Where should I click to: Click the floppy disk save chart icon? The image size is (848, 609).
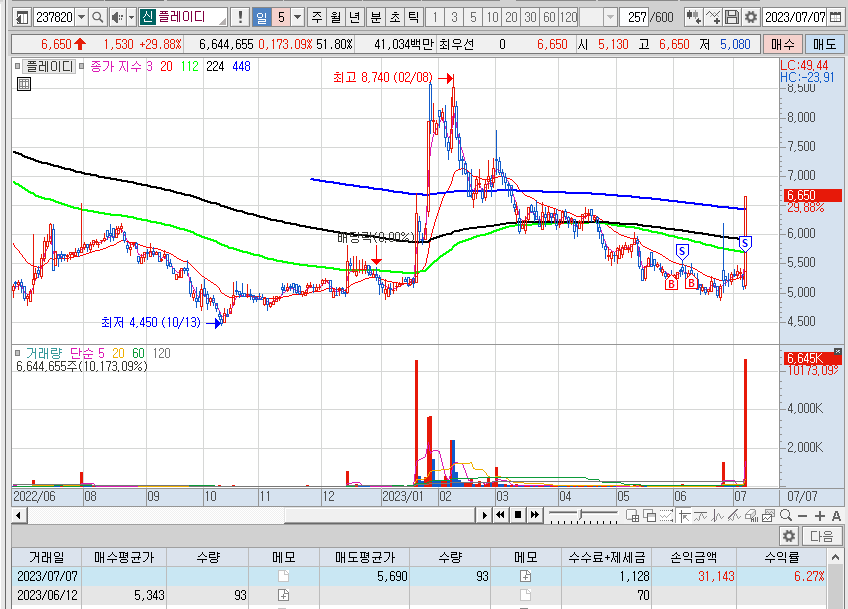pos(732,17)
